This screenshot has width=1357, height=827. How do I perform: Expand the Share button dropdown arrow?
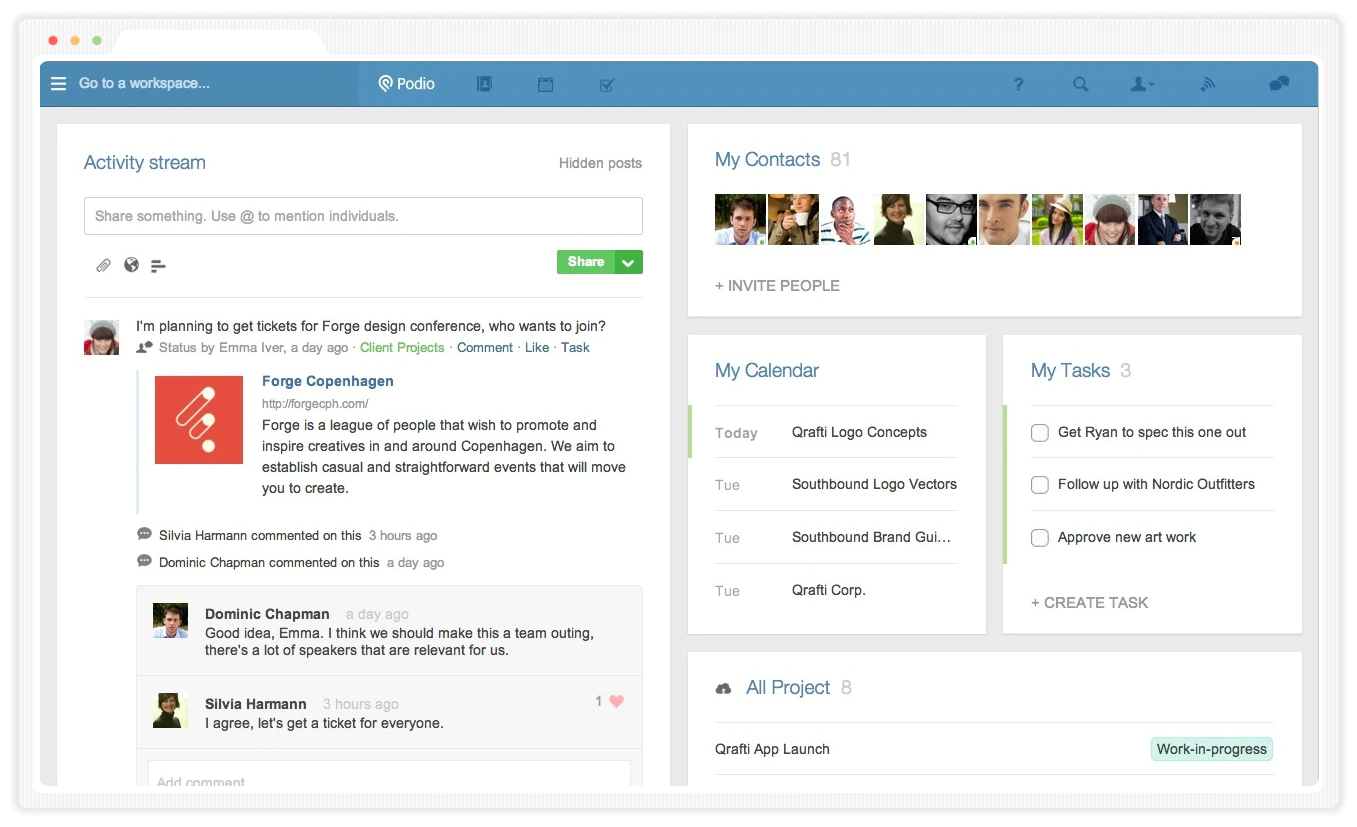pyautogui.click(x=629, y=262)
